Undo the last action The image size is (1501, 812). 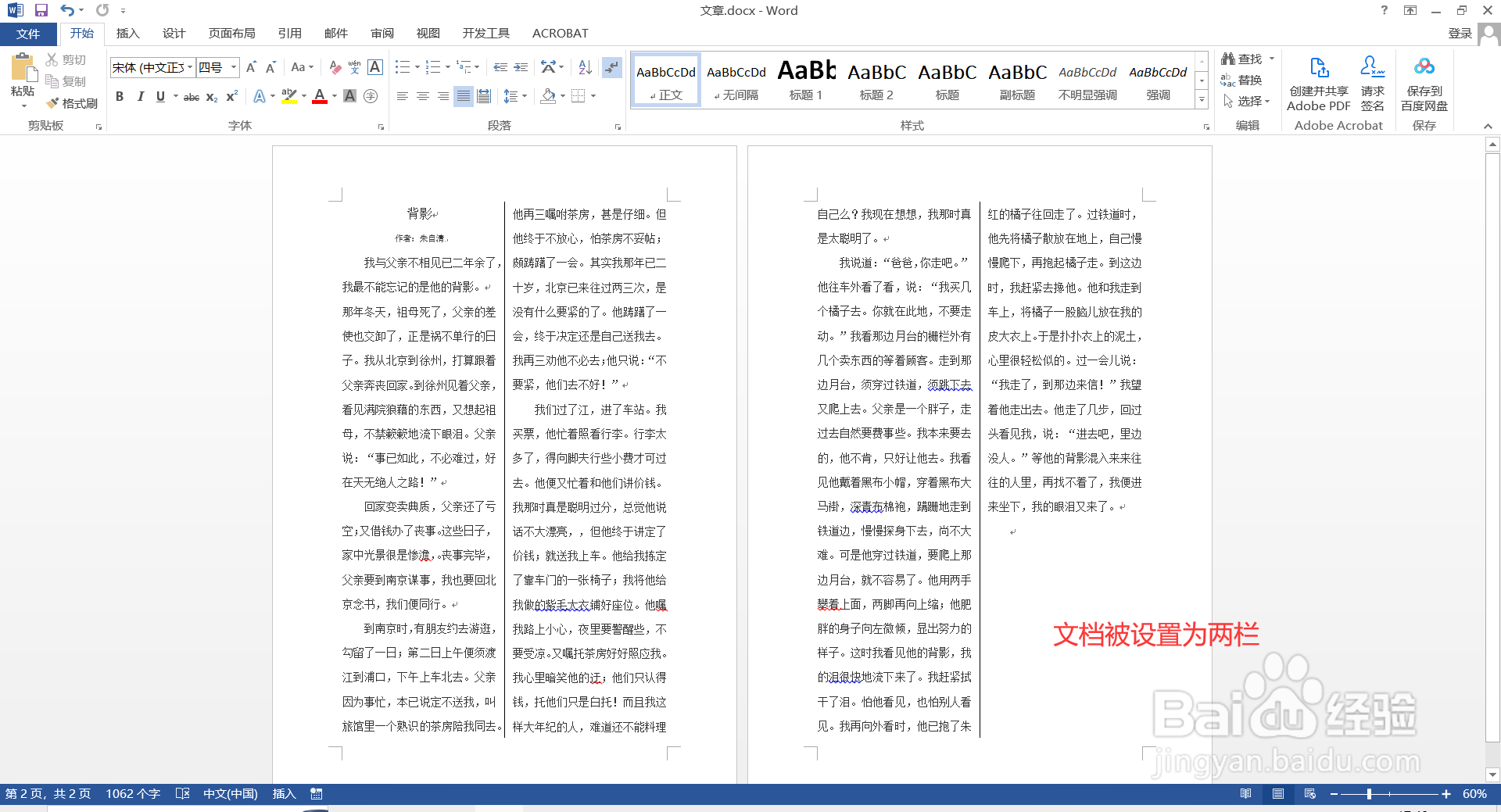(67, 10)
